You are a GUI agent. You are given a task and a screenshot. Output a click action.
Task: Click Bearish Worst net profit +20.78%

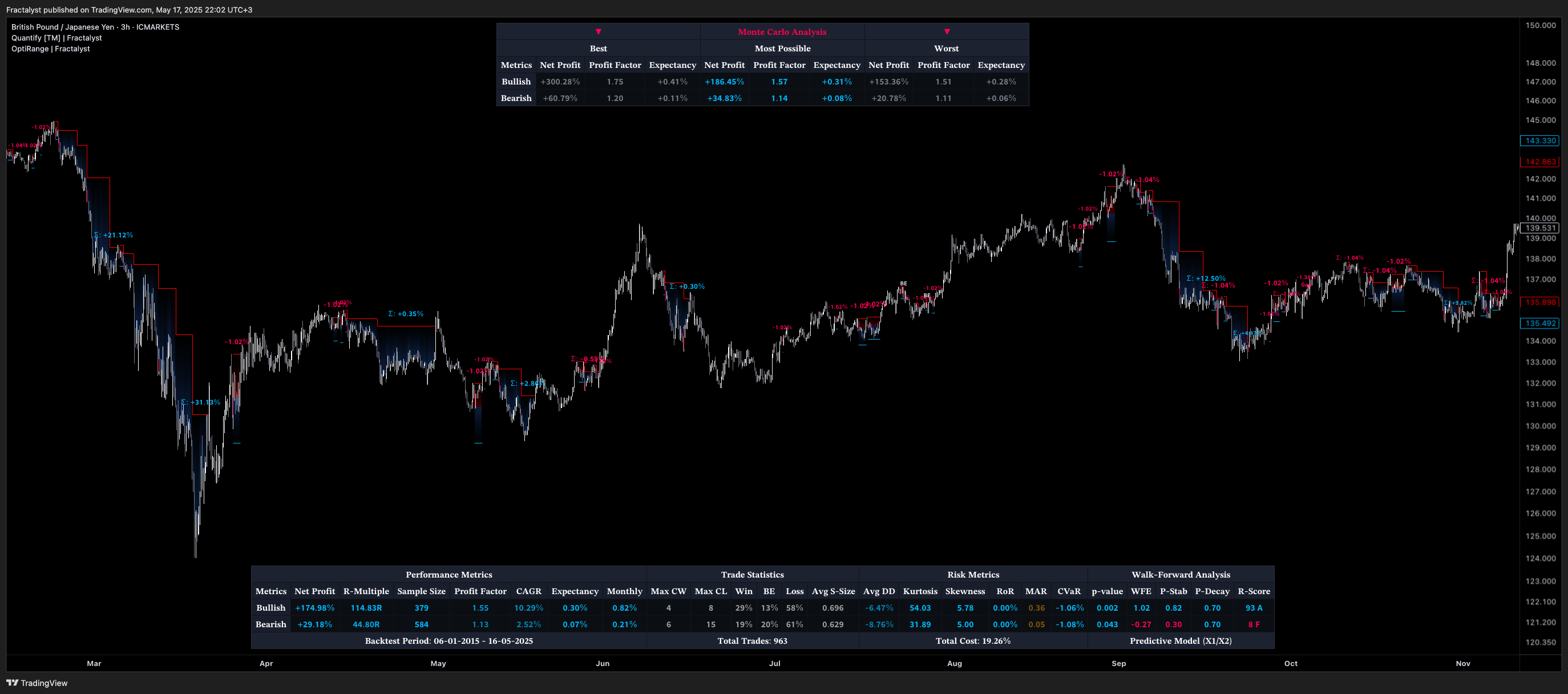tap(888, 98)
